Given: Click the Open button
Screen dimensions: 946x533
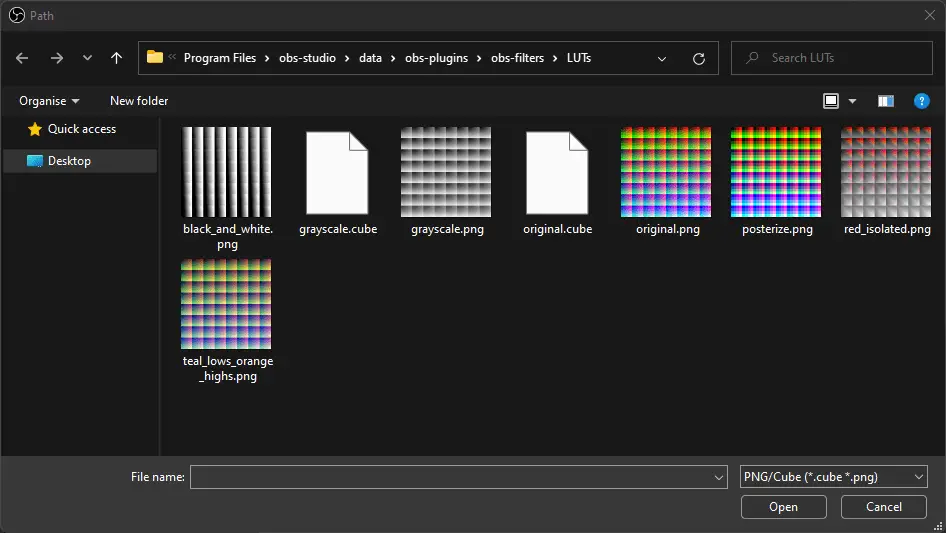Looking at the screenshot, I should pyautogui.click(x=783, y=507).
